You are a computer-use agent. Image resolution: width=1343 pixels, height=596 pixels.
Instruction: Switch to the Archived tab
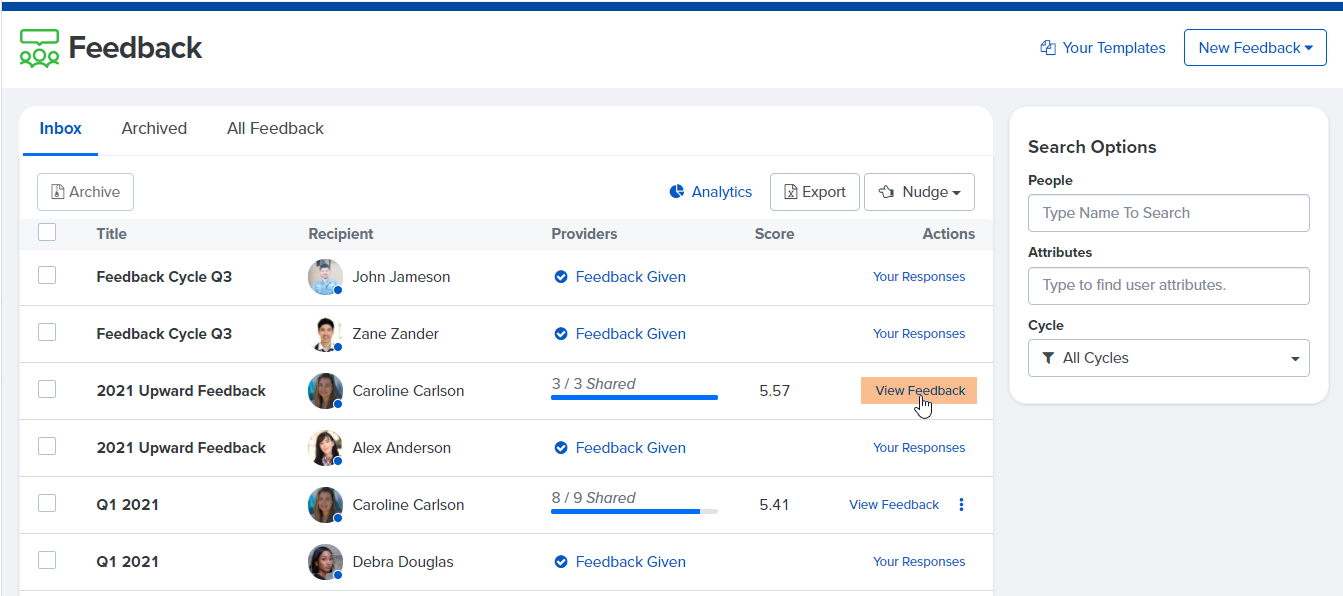[154, 128]
